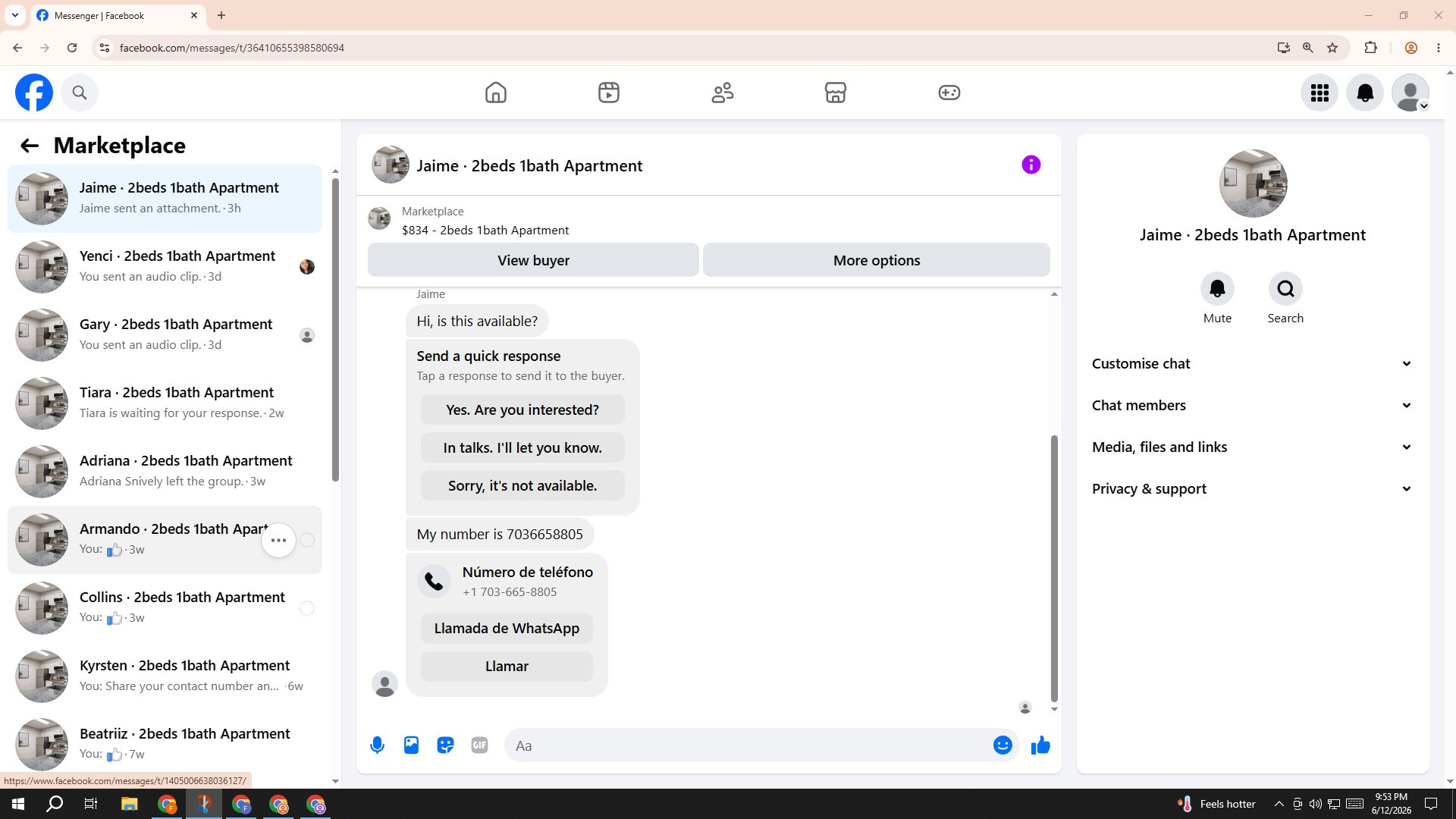1456x819 pixels.
Task: Go to the Home feed icon
Action: 496,93
